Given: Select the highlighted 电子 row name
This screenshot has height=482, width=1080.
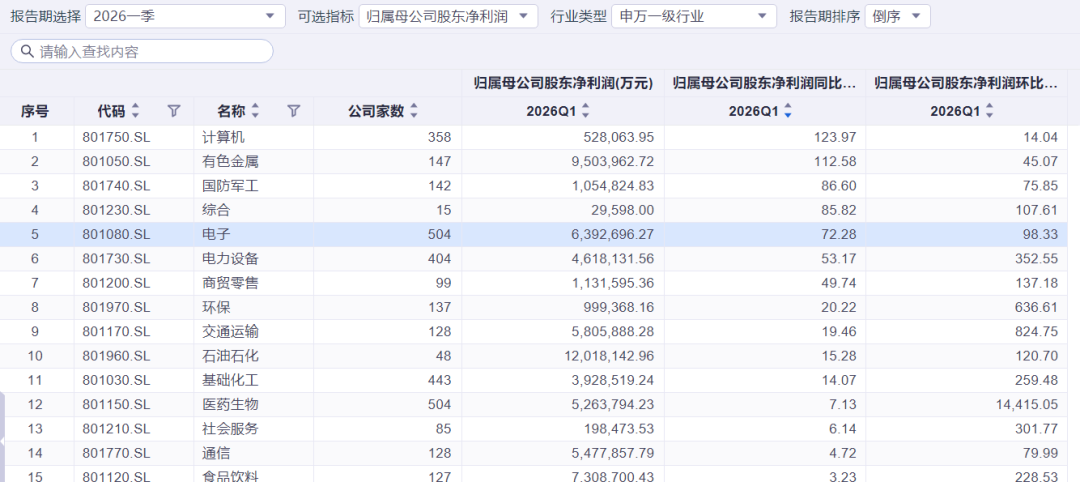Looking at the screenshot, I should tap(216, 235).
